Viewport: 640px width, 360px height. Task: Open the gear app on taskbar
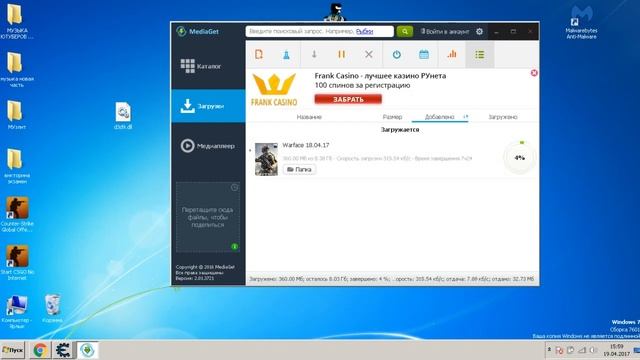tap(63, 350)
